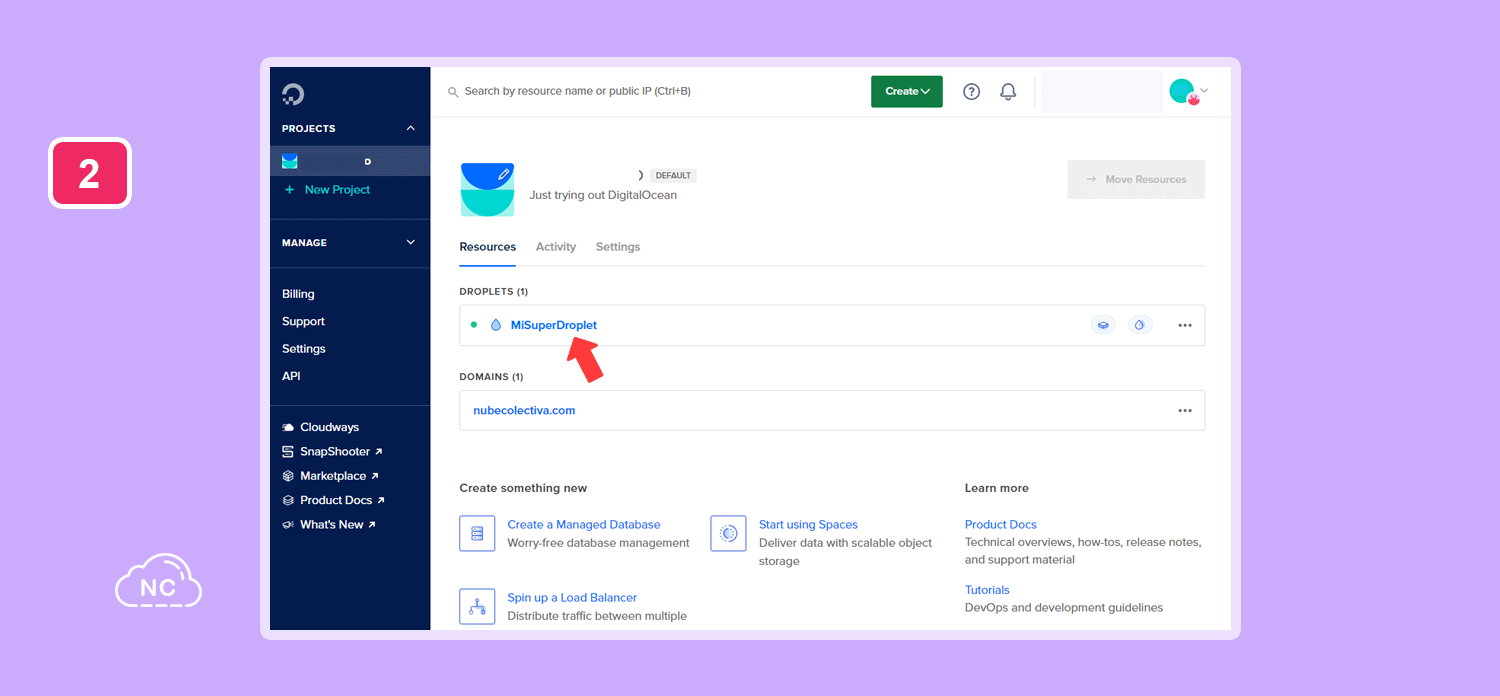Open the help question mark icon
This screenshot has width=1500, height=696.
tap(971, 91)
